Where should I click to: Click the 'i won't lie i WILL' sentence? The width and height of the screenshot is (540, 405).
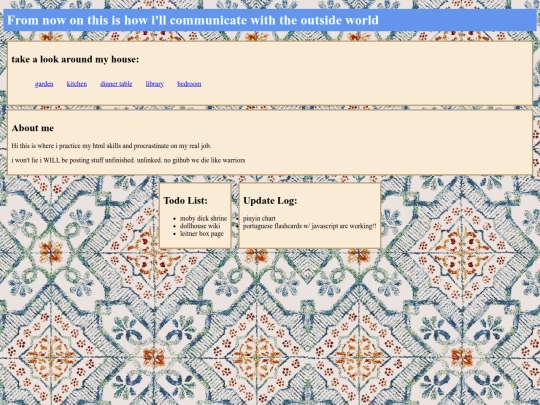[x=128, y=160]
